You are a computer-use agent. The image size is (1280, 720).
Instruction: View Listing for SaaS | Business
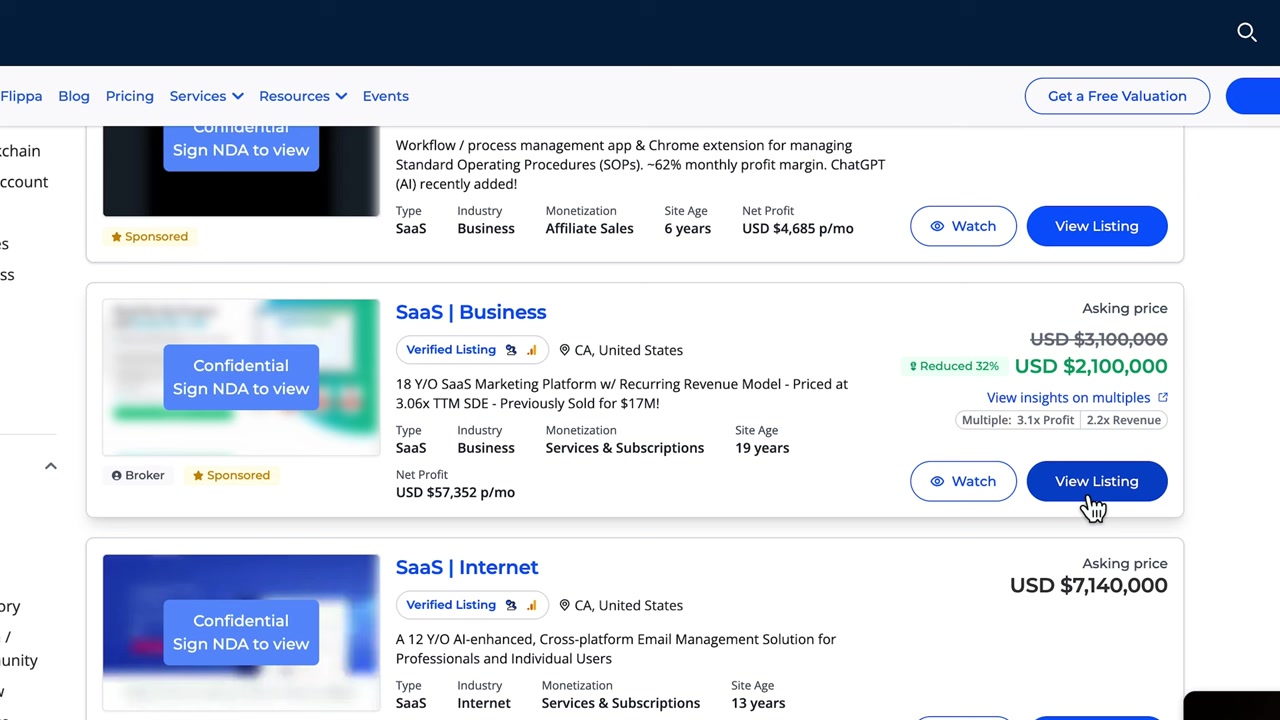[x=1097, y=481]
